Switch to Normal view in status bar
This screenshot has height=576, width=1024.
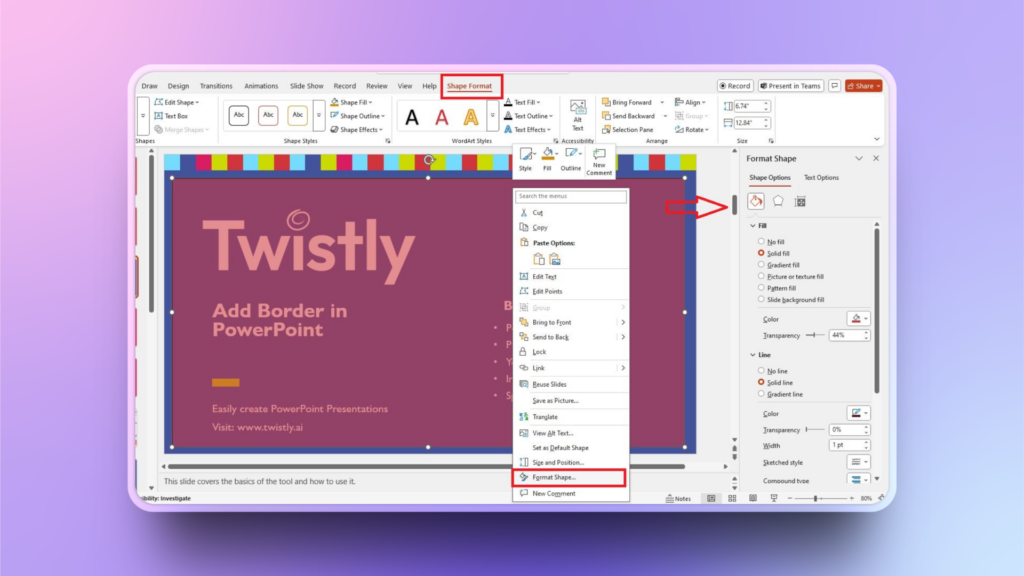click(711, 498)
